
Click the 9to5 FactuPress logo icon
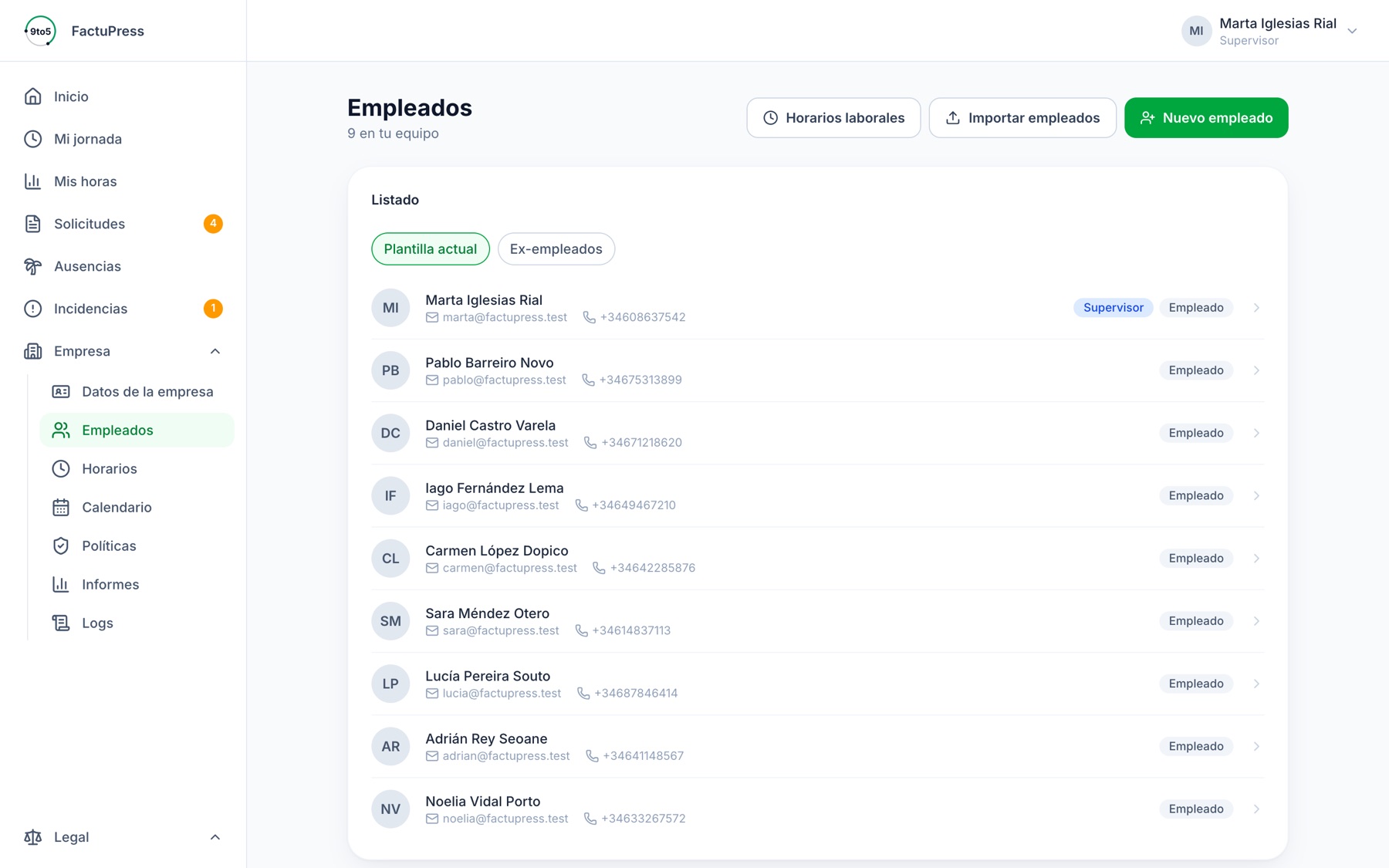(40, 31)
